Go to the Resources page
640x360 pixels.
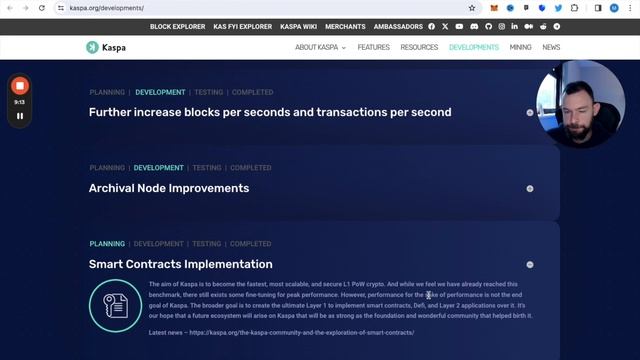[419, 47]
